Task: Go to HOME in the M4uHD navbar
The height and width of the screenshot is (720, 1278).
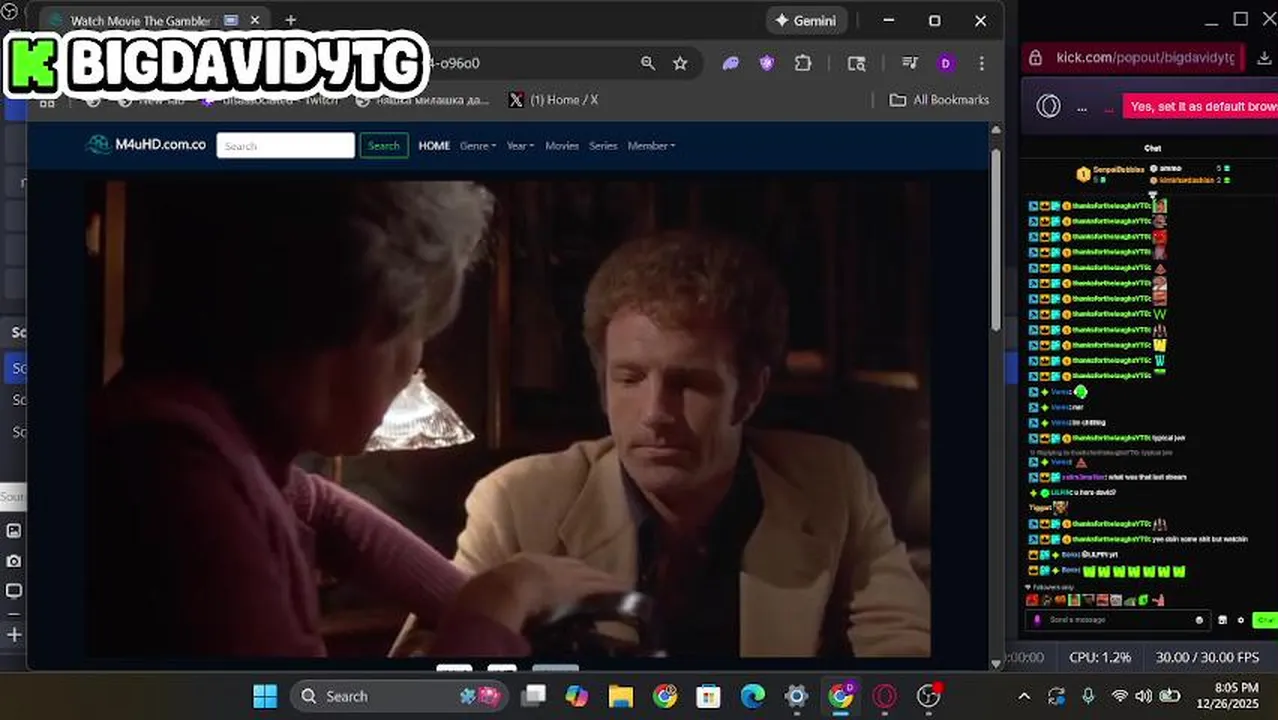Action: (434, 146)
